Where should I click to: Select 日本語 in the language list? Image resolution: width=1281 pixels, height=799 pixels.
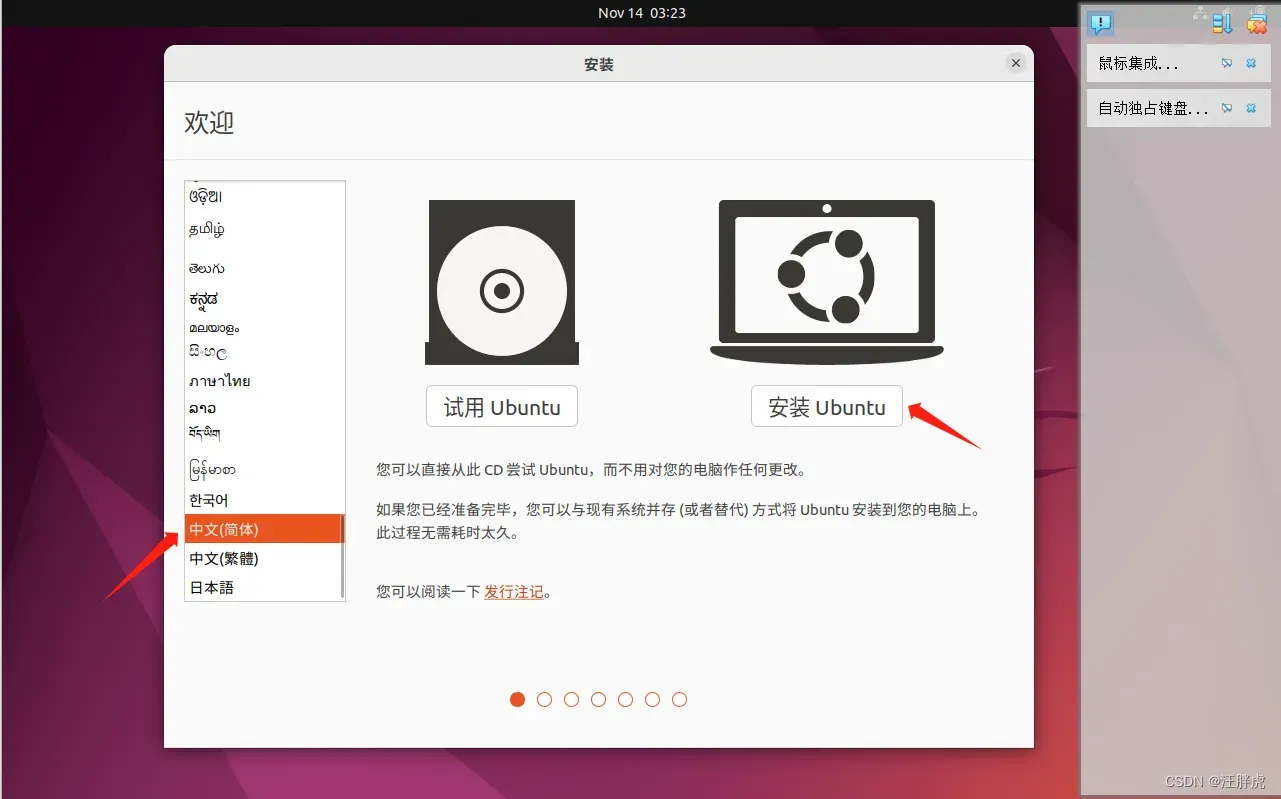coord(264,587)
